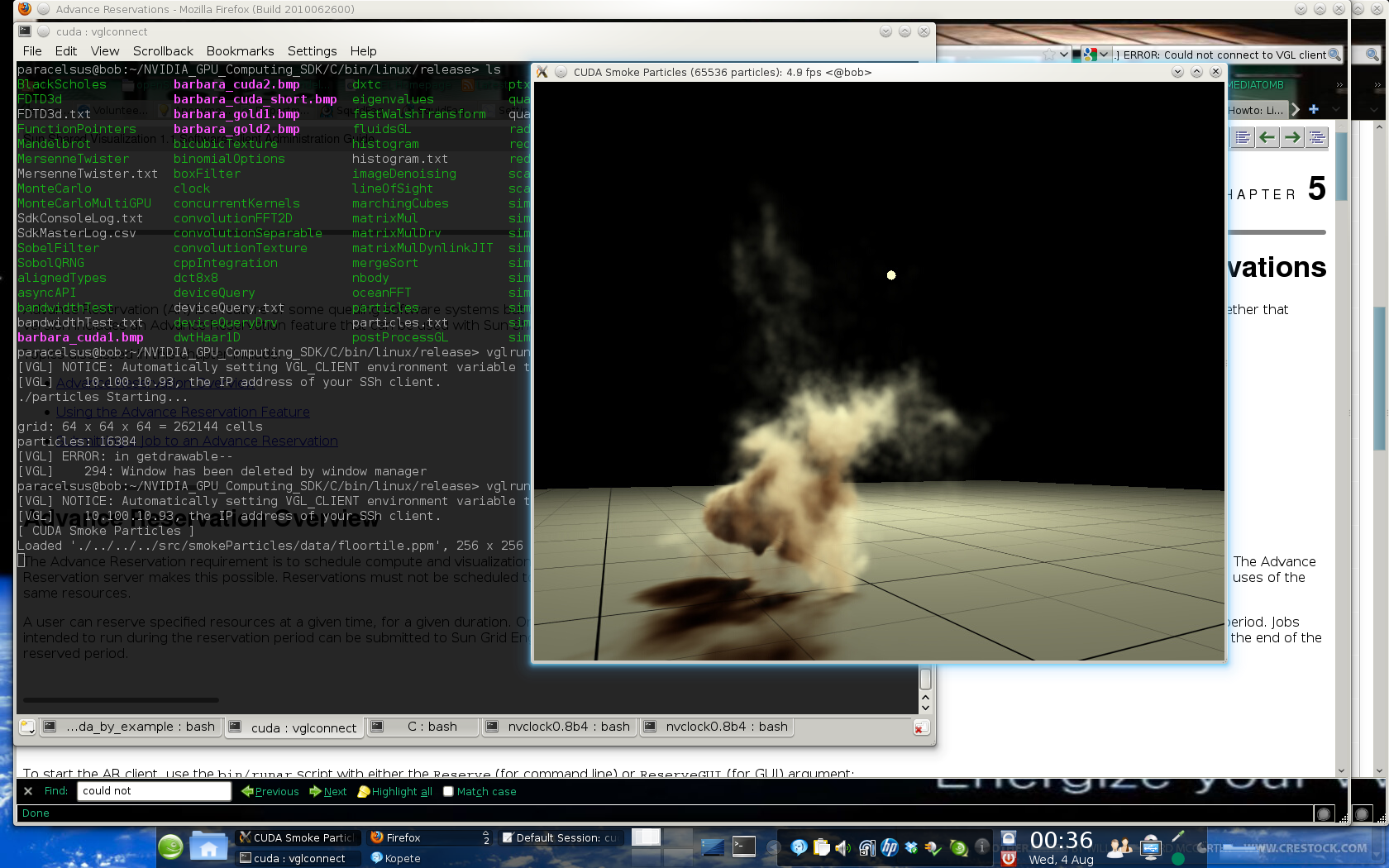Click the Konsole window icon in title bar

tap(25, 31)
